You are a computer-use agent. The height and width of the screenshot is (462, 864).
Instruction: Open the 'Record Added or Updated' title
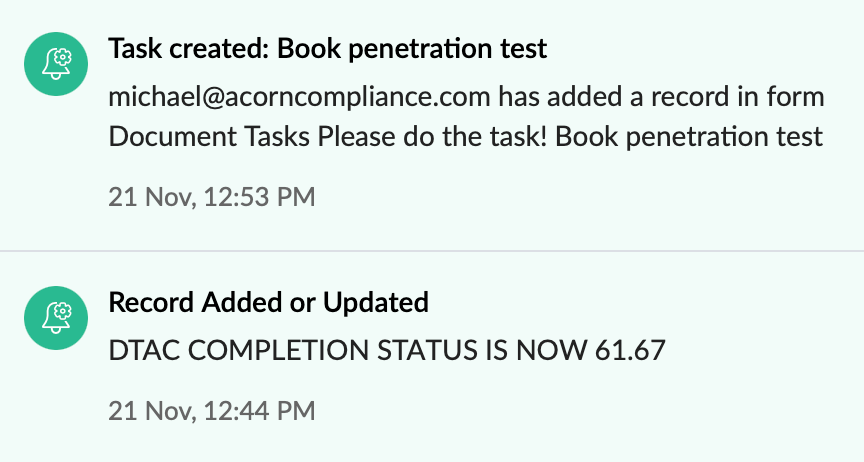[268, 301]
